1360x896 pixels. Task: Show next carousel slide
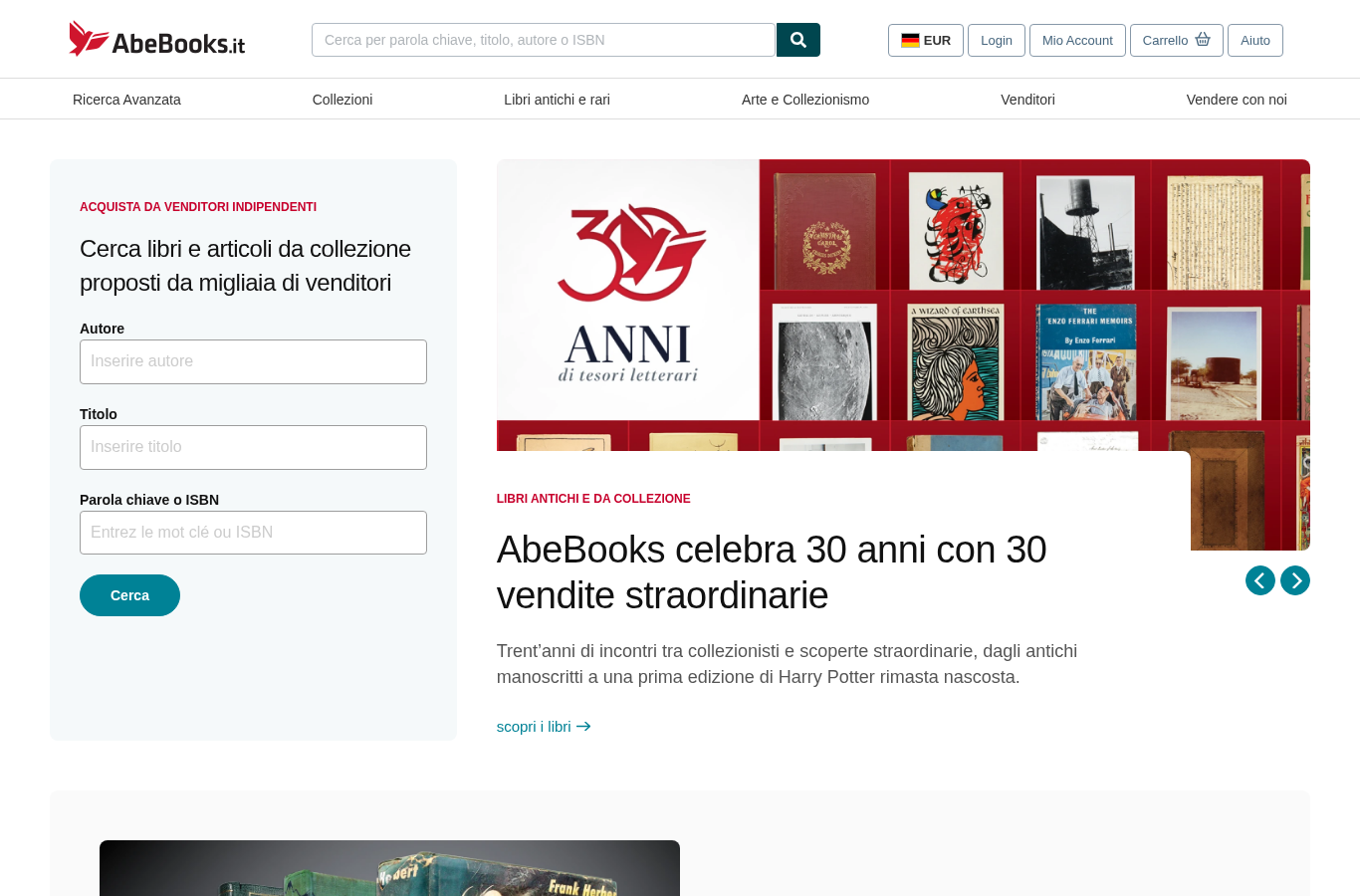[x=1295, y=580]
